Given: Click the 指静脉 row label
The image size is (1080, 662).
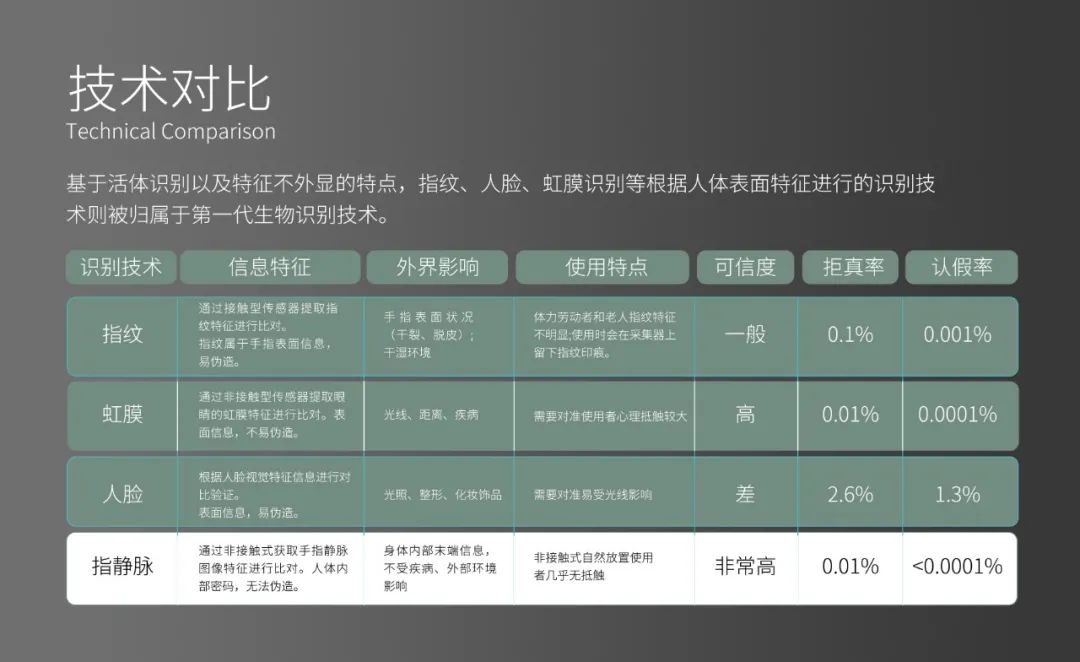Looking at the screenshot, I should [x=123, y=566].
